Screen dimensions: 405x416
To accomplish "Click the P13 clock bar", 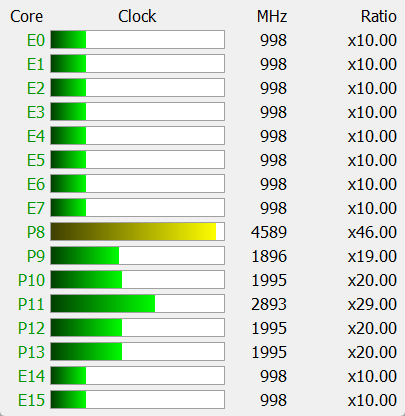I will [137, 352].
